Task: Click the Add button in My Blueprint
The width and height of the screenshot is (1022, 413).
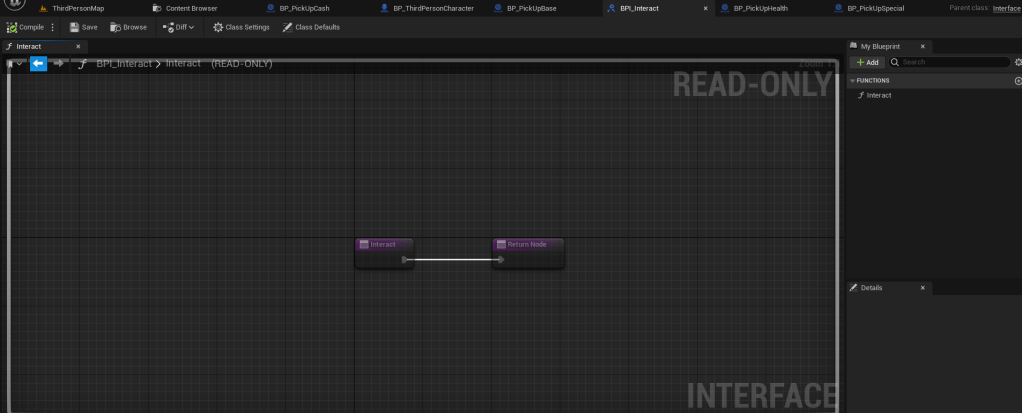Action: coord(867,62)
